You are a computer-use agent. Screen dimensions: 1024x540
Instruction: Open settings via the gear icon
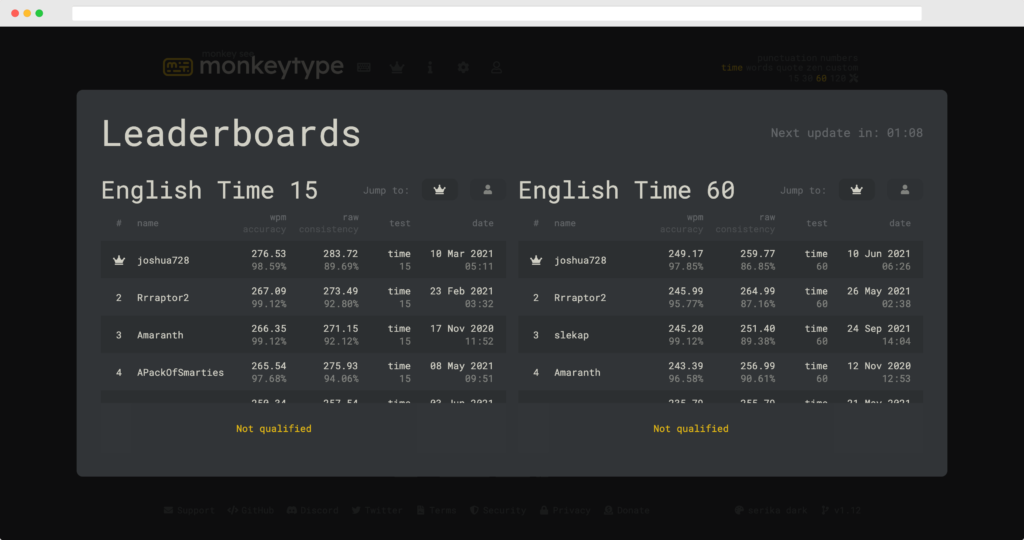463,67
